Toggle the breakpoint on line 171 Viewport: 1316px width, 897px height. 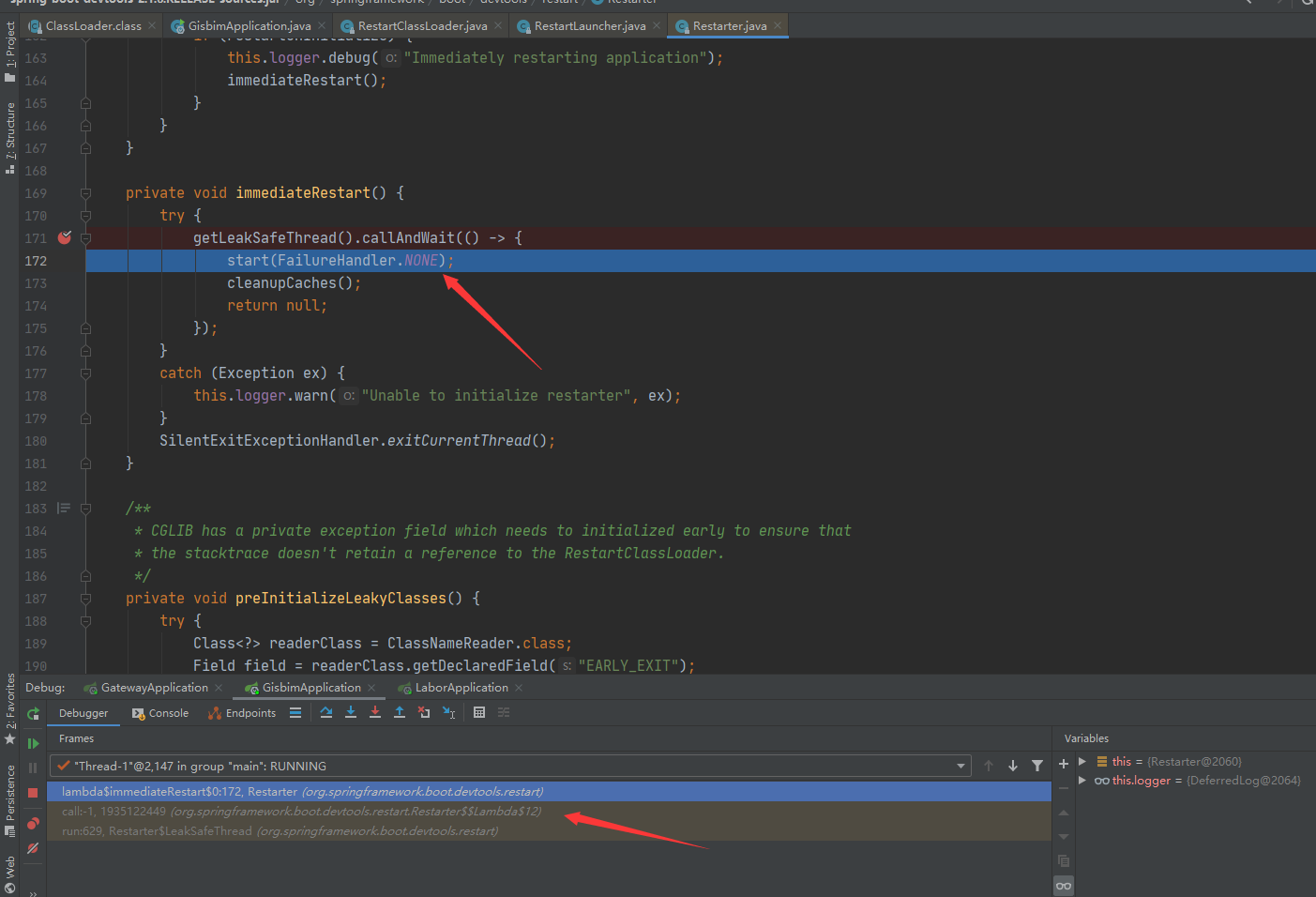tap(64, 237)
